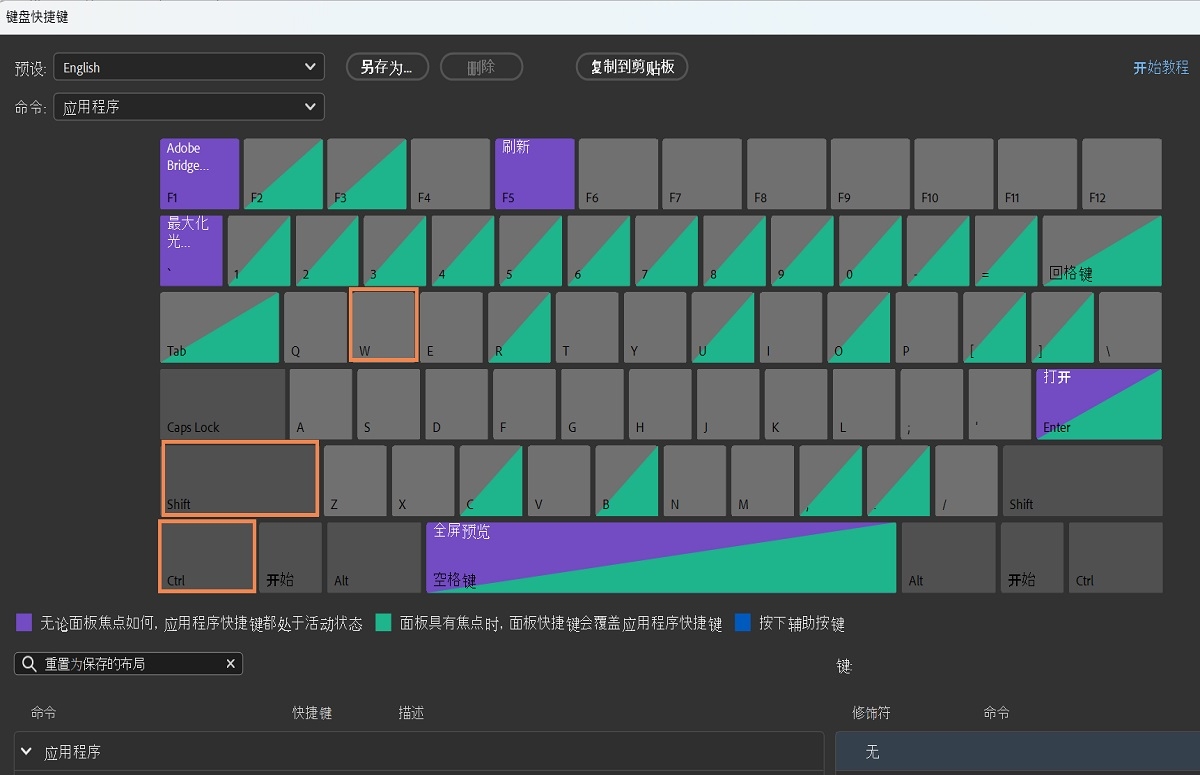Open the 开始教程 link
The width and height of the screenshot is (1200, 775).
click(x=1160, y=67)
